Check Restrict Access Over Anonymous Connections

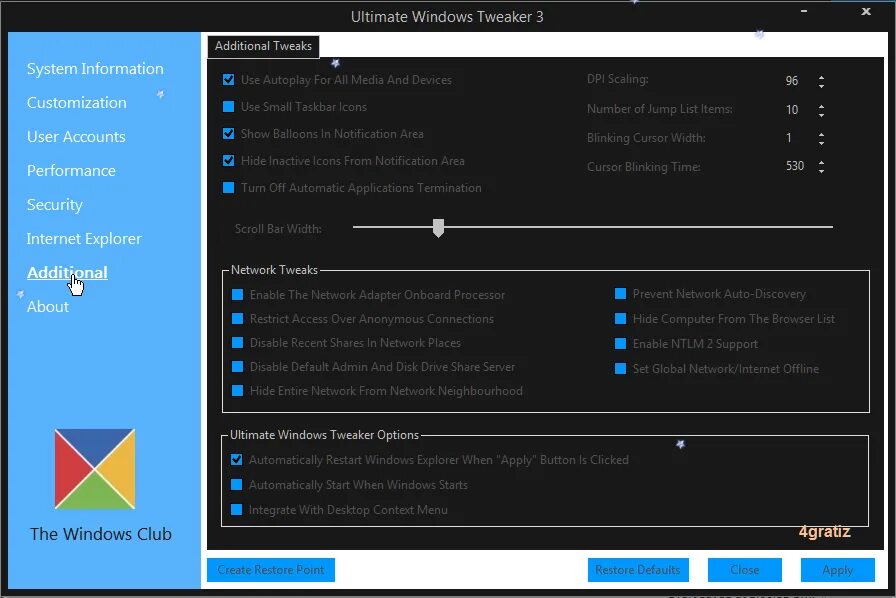point(237,318)
